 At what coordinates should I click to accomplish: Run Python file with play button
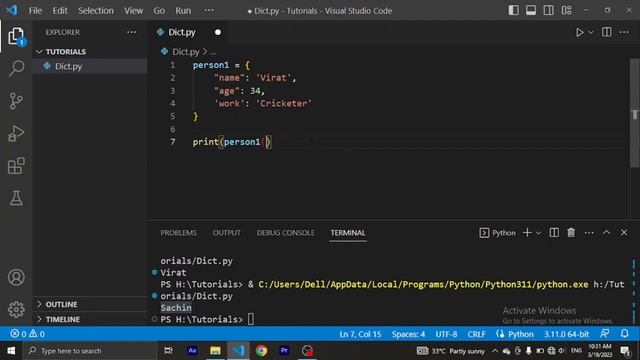pyautogui.click(x=579, y=32)
